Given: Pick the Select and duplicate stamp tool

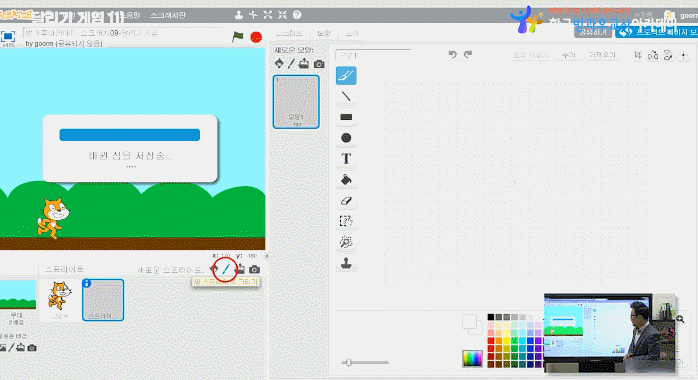Looking at the screenshot, I should coord(346,263).
